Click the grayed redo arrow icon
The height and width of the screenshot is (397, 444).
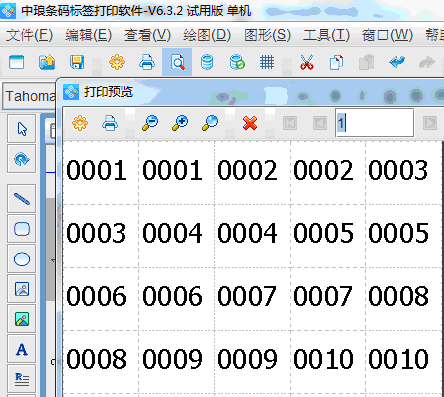(x=427, y=62)
